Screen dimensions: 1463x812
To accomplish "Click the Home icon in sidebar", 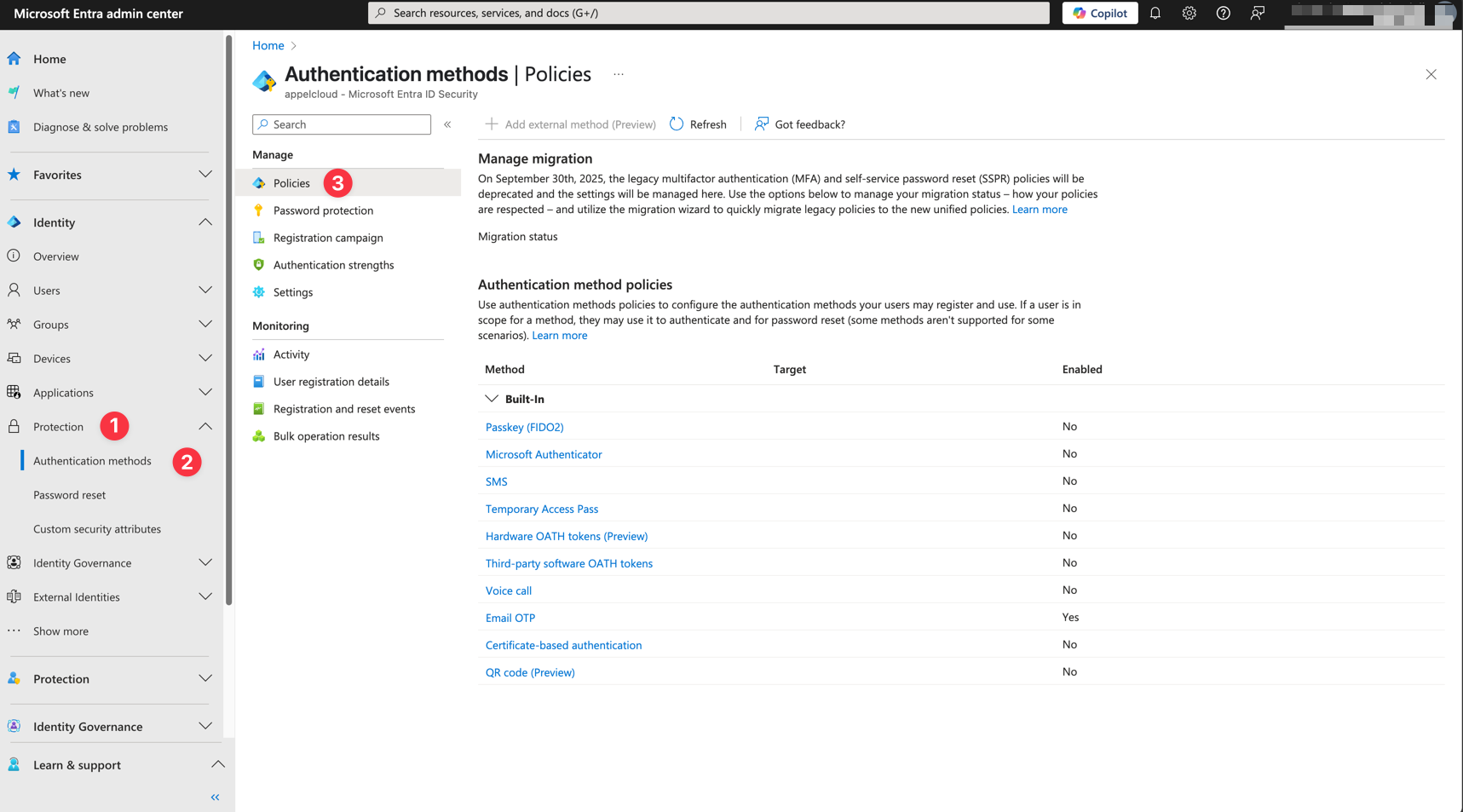I will (14, 59).
